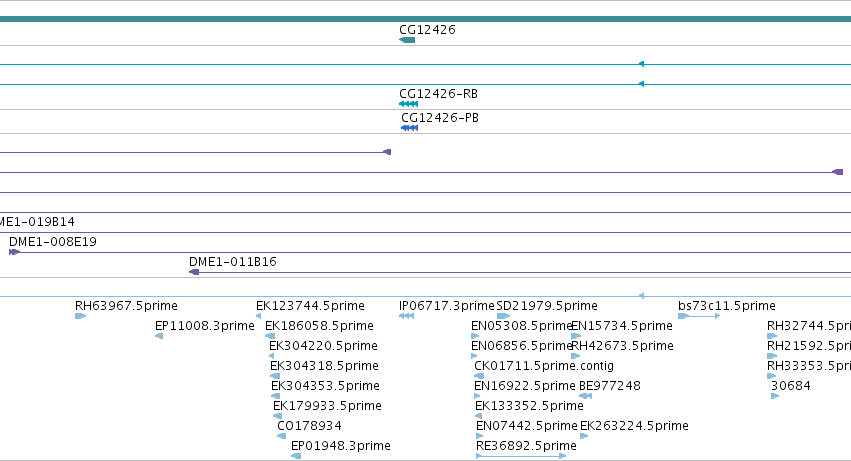The height and width of the screenshot is (461, 851).
Task: Click the IP06717.3prime triple-arrow glyph
Action: pyautogui.click(x=407, y=316)
